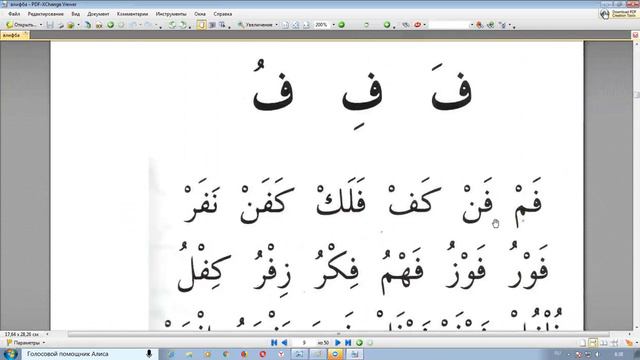Click the icon right of search field

point(480,25)
